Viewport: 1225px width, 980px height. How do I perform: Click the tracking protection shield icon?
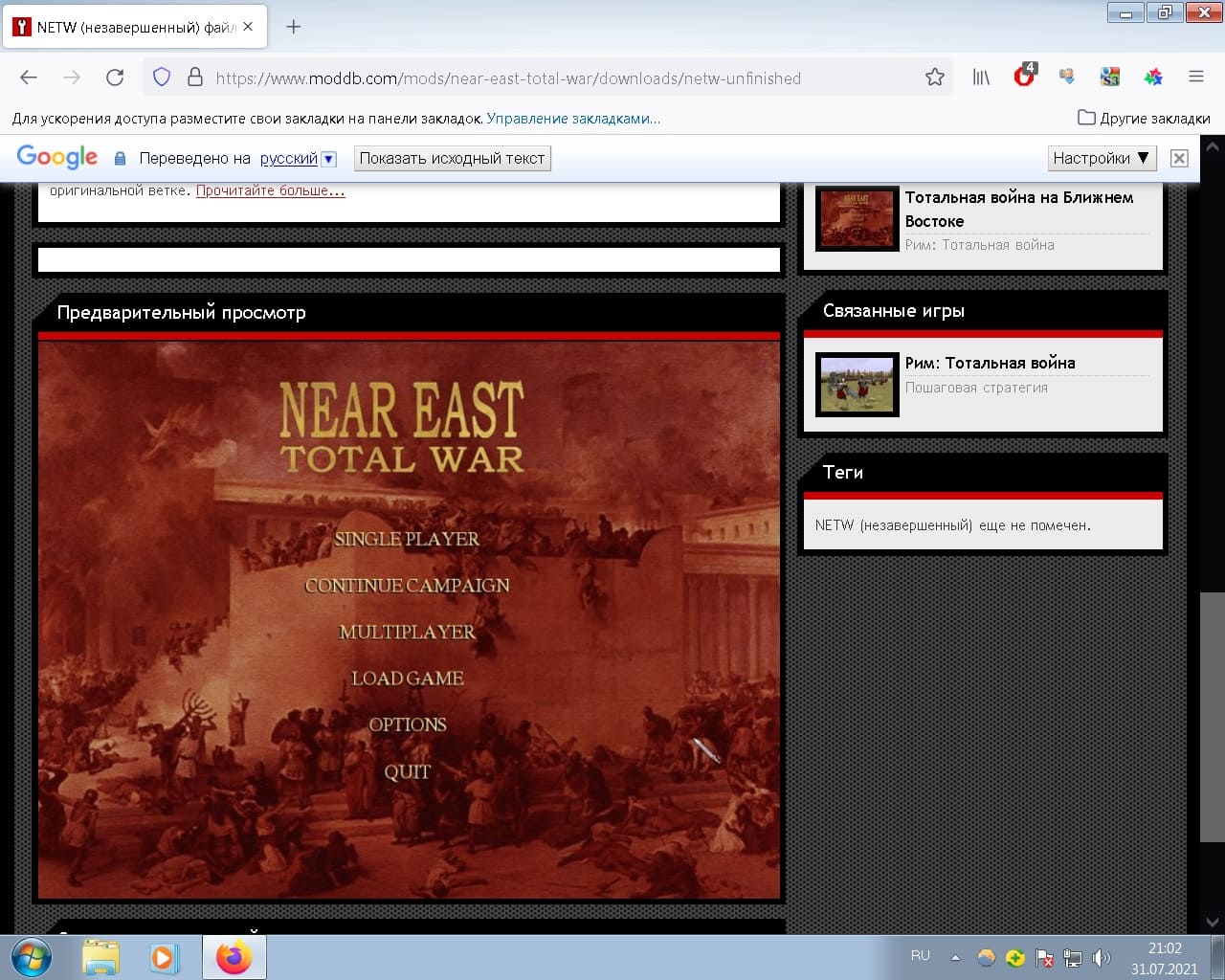pos(162,78)
